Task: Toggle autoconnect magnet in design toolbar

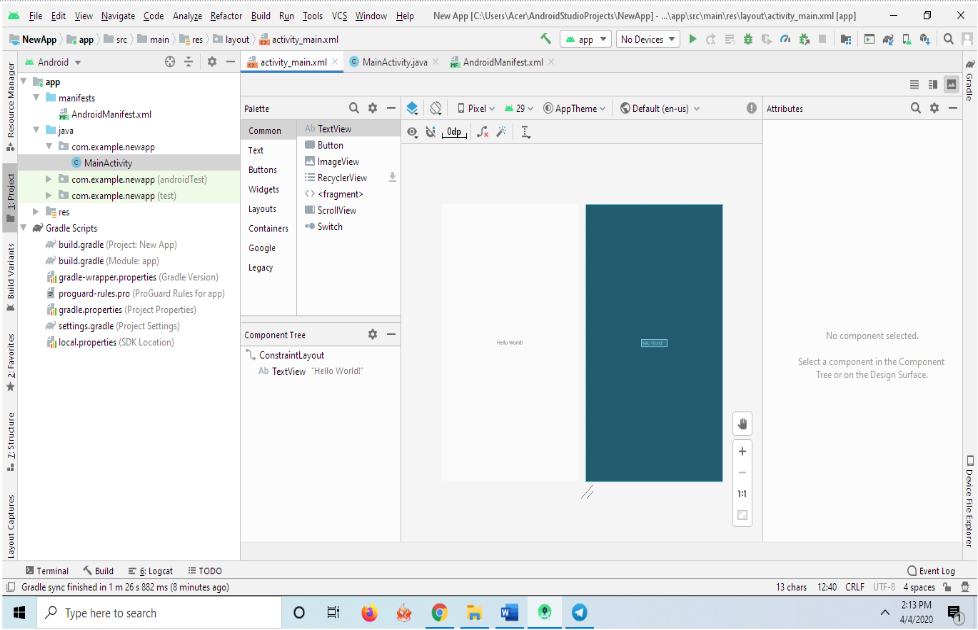Action: 431,131
